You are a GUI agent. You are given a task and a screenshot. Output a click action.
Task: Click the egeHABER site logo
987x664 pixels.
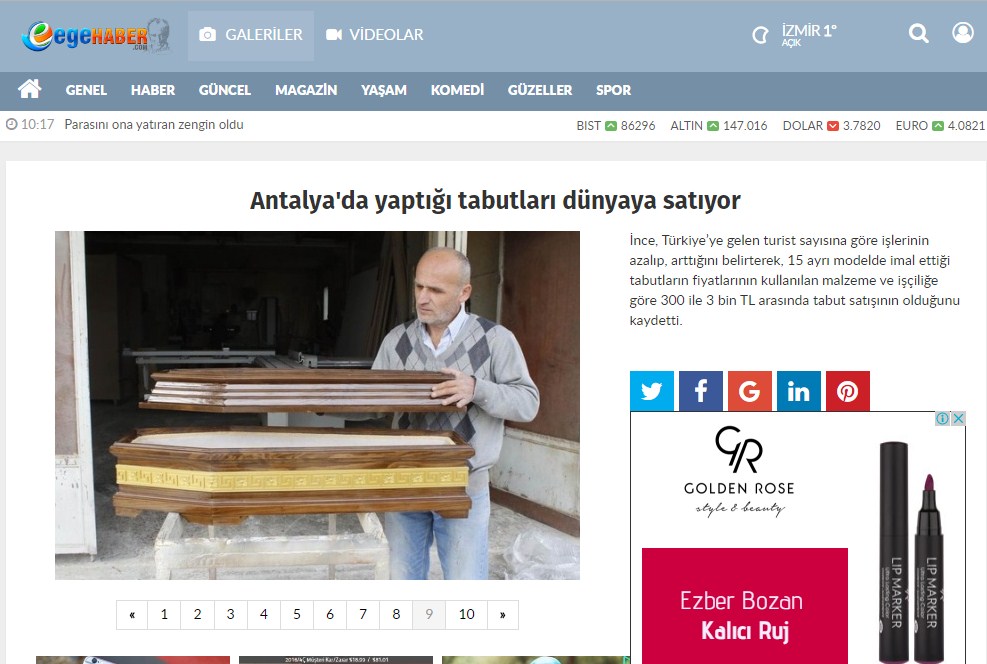pos(96,35)
